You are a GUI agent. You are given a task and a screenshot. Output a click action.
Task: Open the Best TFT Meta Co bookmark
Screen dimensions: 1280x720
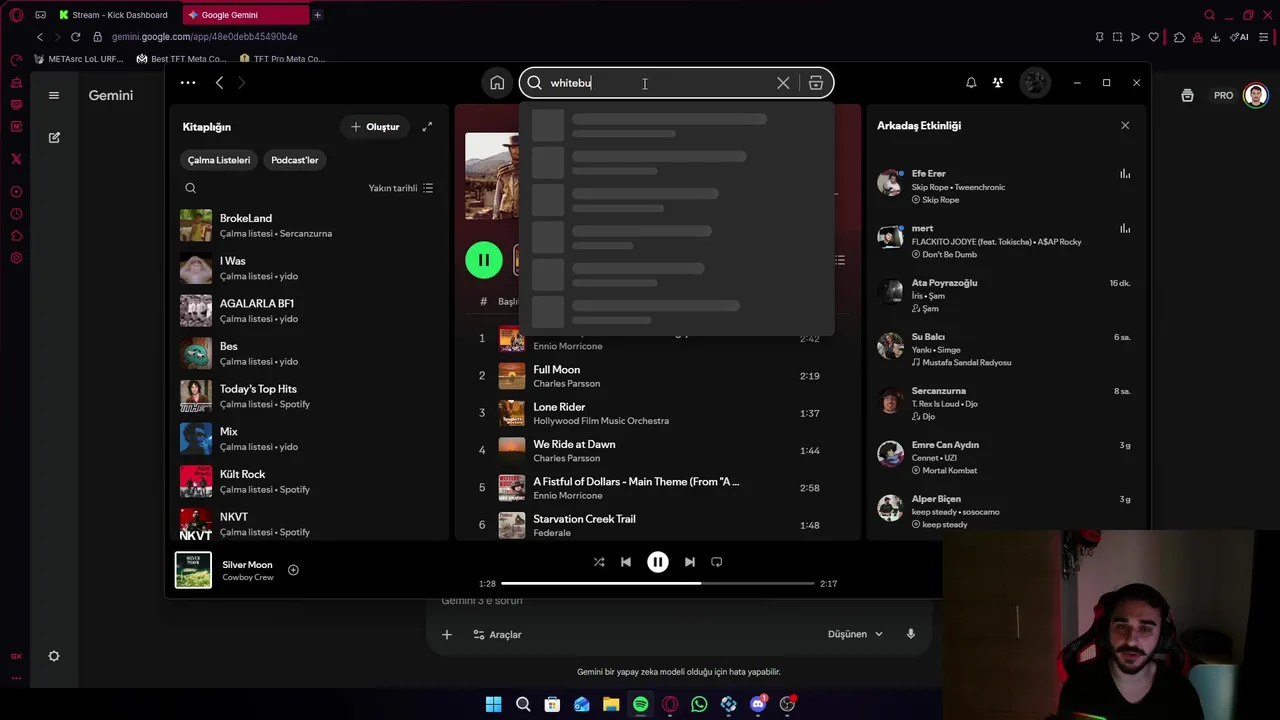(x=182, y=59)
